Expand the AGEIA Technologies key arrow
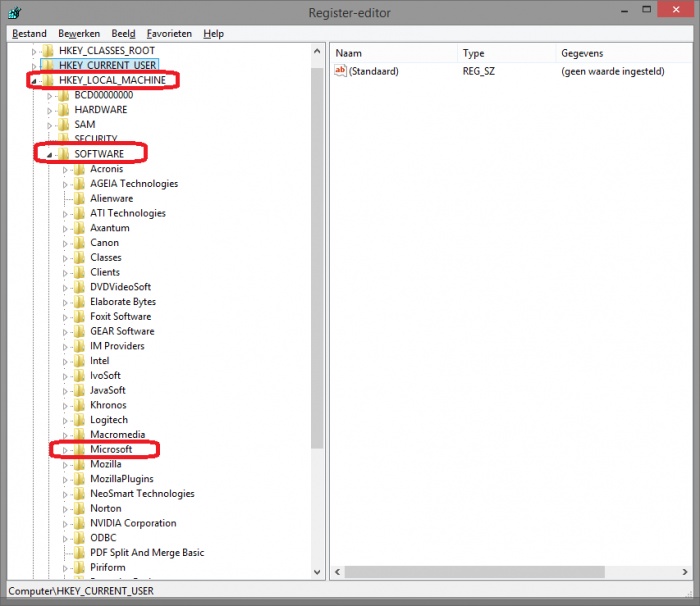The width and height of the screenshot is (700, 606). 65,184
